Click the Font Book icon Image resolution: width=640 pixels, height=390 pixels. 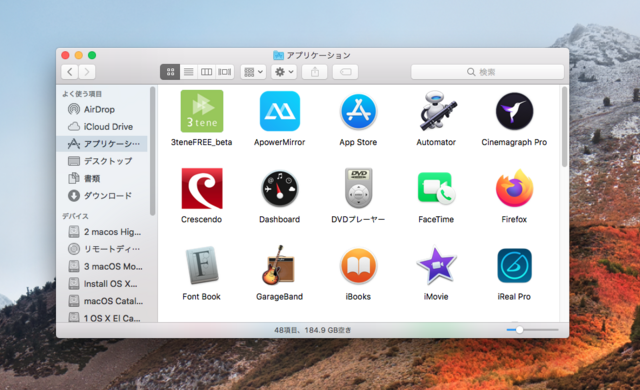202,266
